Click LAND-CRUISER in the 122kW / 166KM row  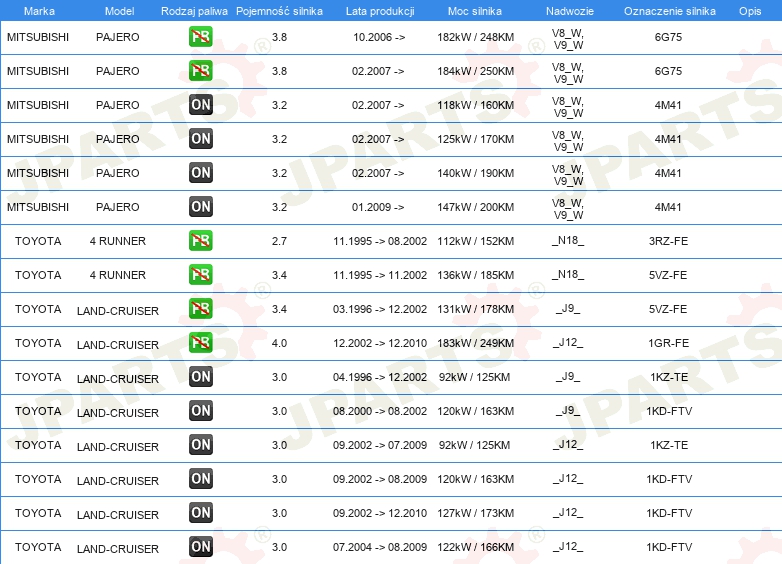tap(118, 549)
